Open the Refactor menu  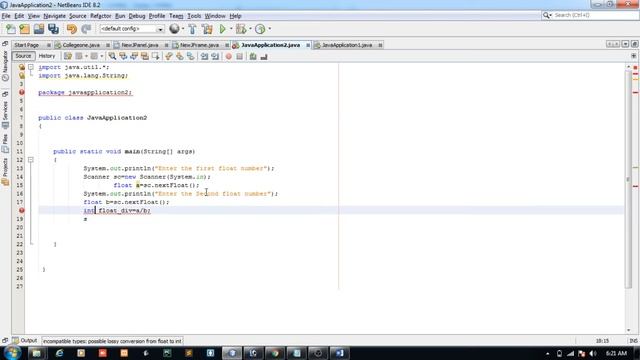click(100, 16)
